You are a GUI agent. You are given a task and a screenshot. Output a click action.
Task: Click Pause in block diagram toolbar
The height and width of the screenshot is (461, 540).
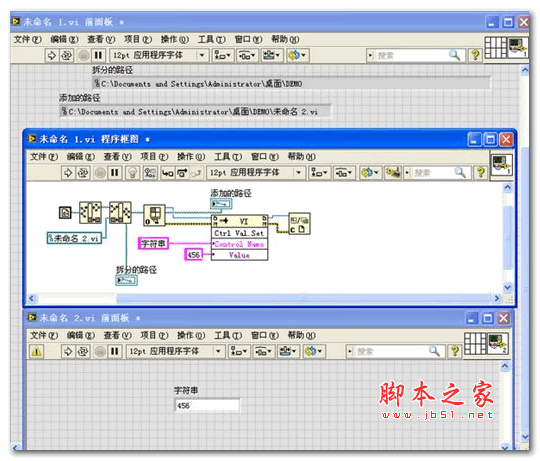point(115,172)
